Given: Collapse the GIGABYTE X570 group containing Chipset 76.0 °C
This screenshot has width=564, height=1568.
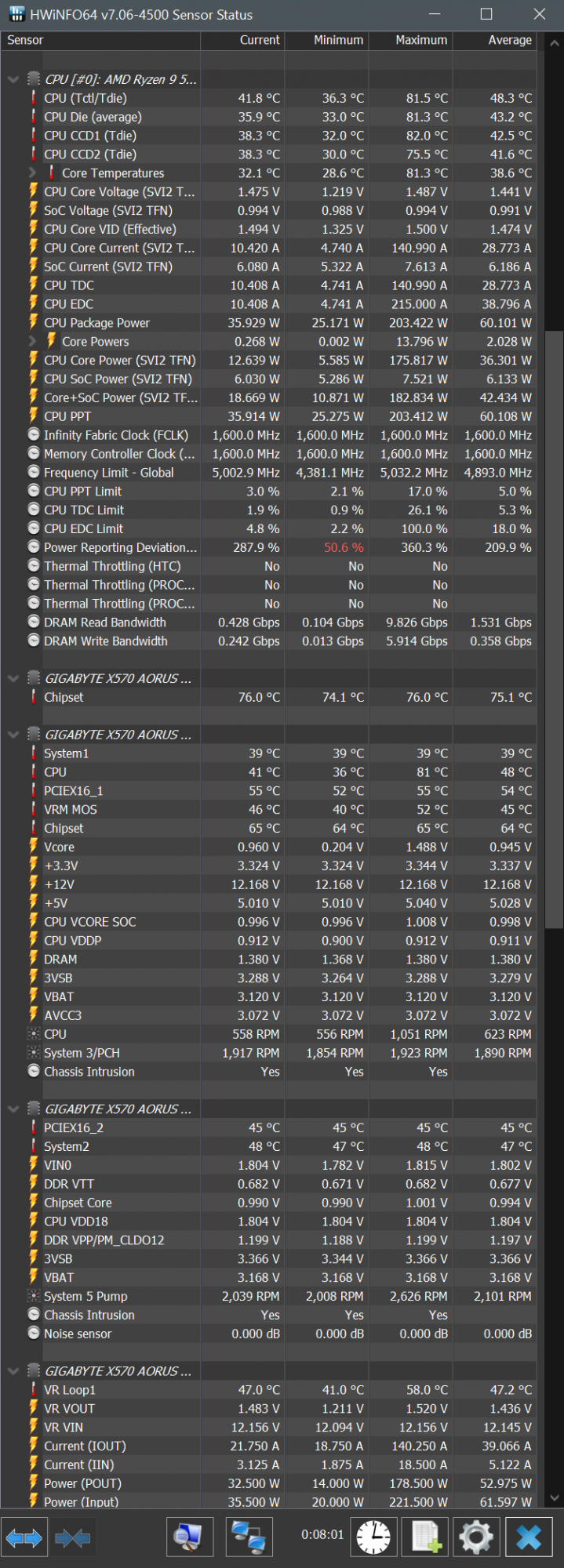Looking at the screenshot, I should (x=13, y=678).
